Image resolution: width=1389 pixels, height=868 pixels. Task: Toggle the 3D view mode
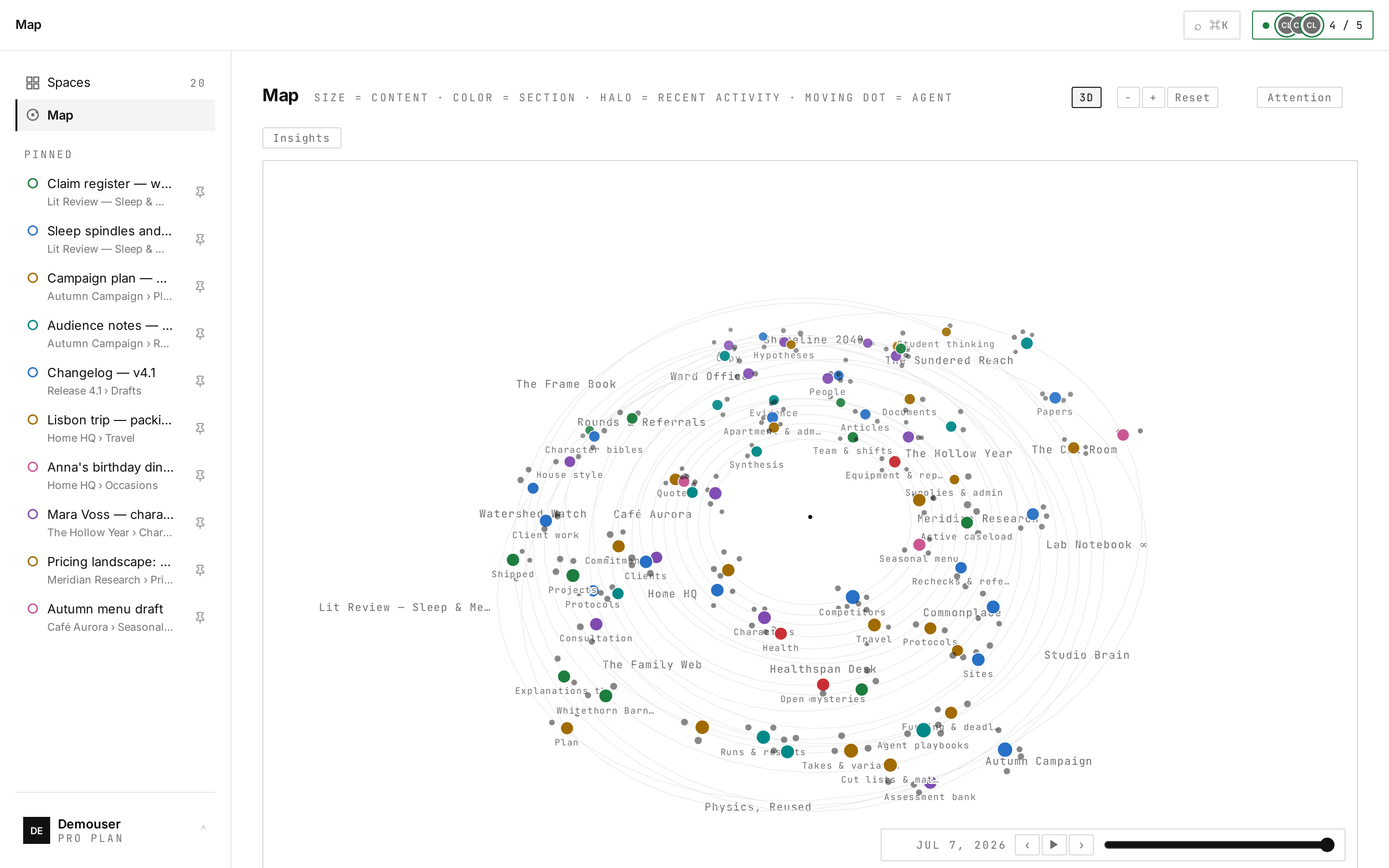(1086, 97)
